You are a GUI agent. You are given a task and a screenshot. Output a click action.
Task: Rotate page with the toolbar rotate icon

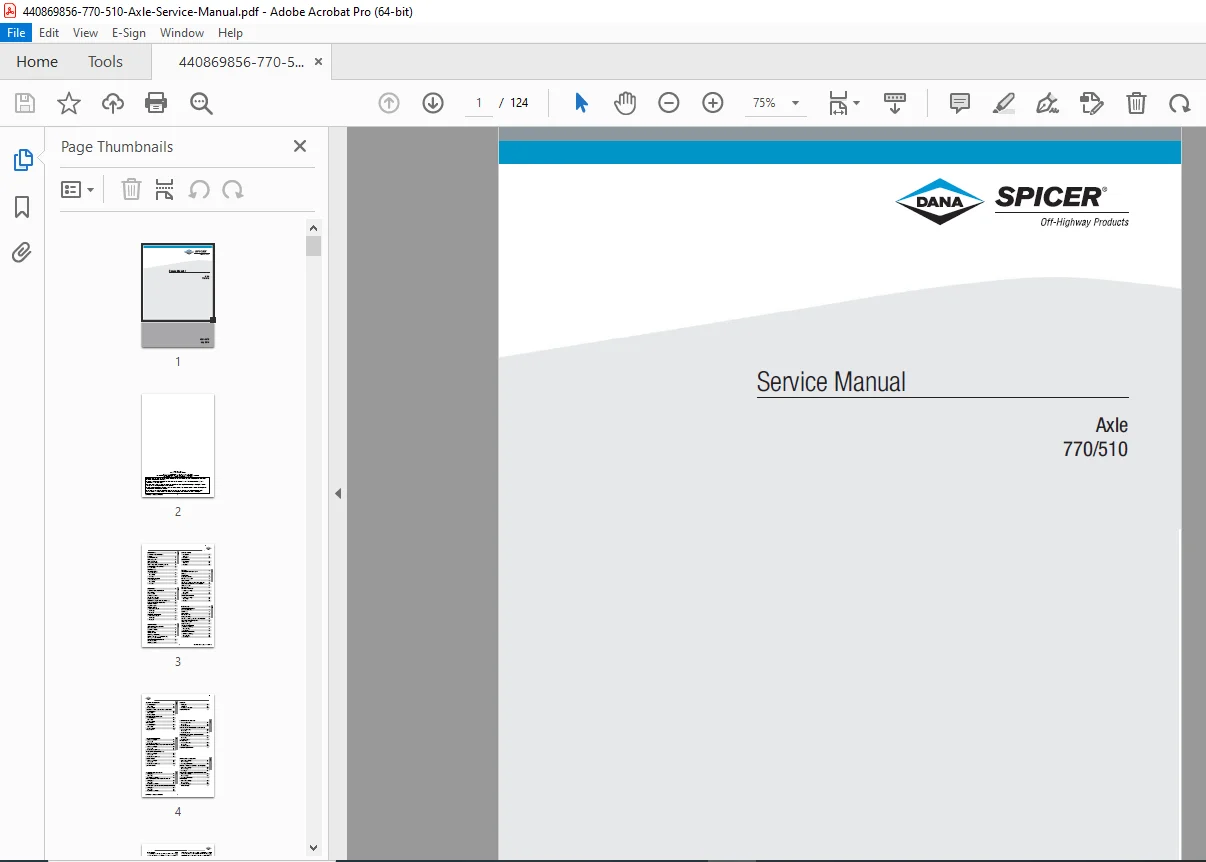click(1180, 103)
